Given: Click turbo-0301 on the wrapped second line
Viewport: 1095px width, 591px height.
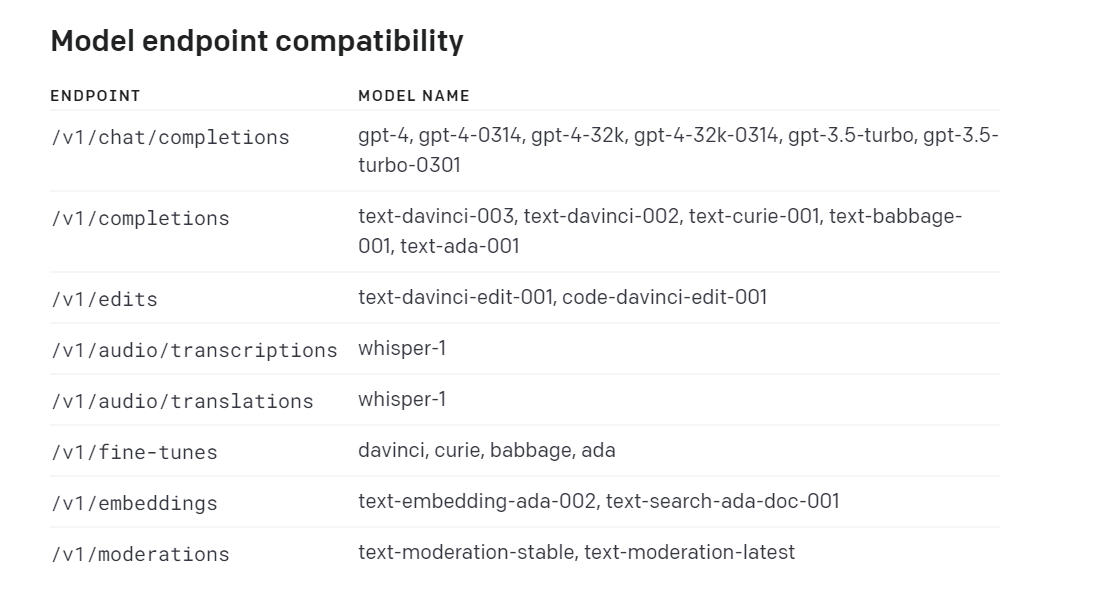Looking at the screenshot, I should coord(409,166).
